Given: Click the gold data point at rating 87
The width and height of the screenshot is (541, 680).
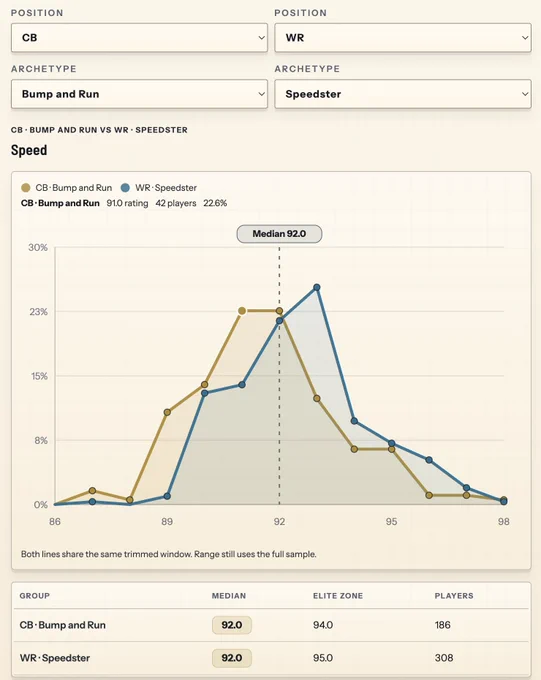Looking at the screenshot, I should coord(92,490).
